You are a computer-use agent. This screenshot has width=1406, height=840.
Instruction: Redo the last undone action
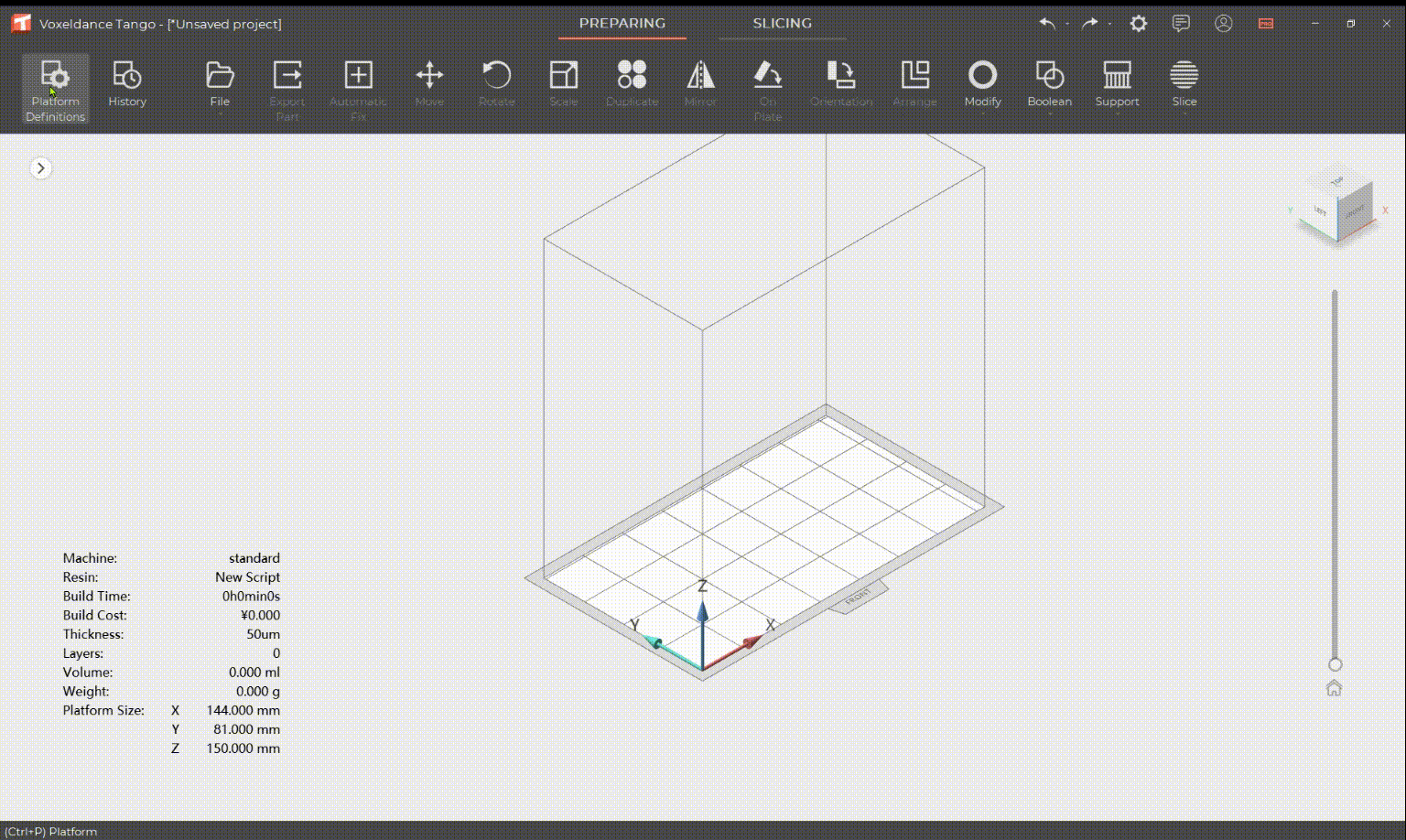click(1089, 24)
